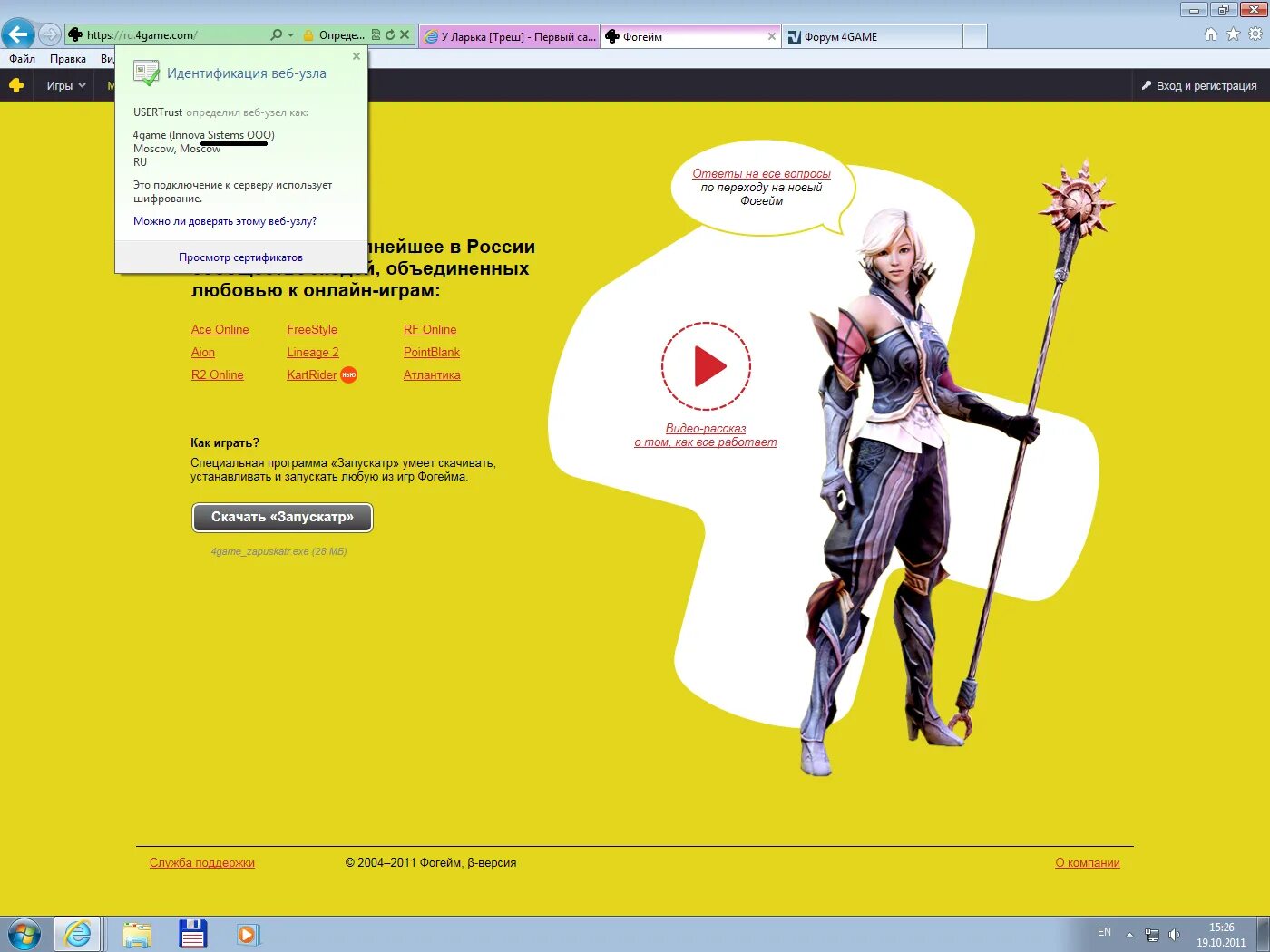Toggle the compatibility view icon
This screenshot has height=952, width=1270.
pos(376,35)
